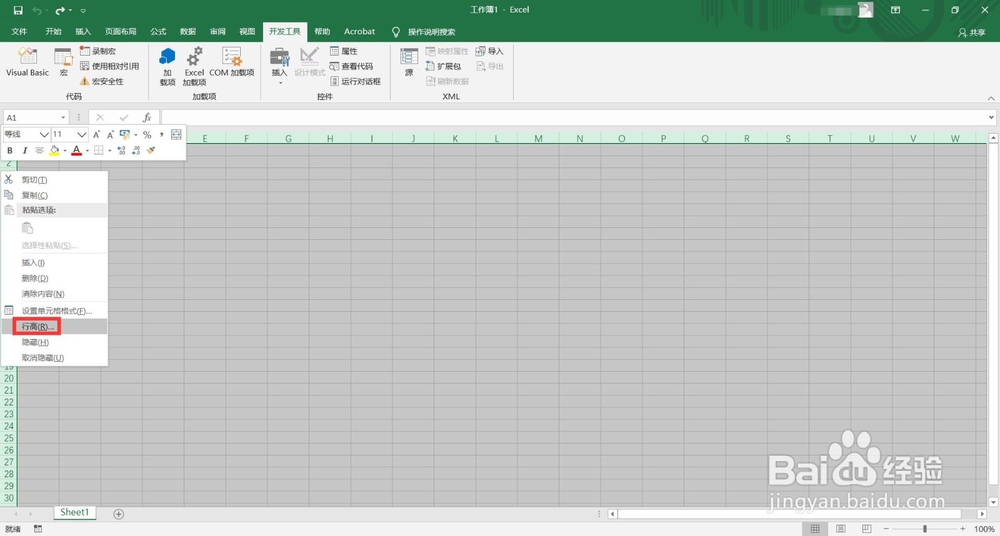Expand the Customize Quick Access Toolbar dropdown

pyautogui.click(x=84, y=11)
